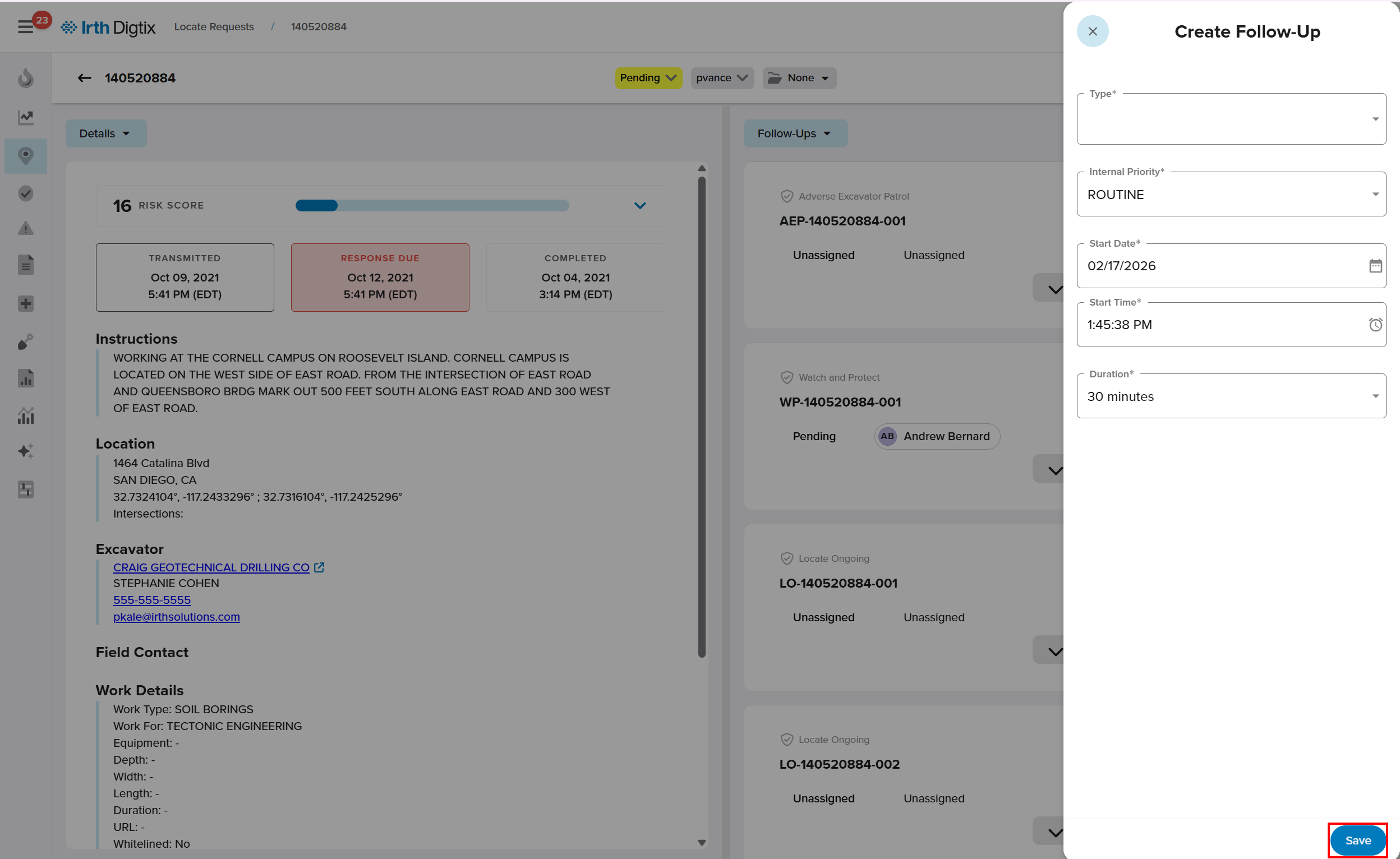The width and height of the screenshot is (1400, 859).
Task: Open the Details section menu
Action: tap(105, 133)
